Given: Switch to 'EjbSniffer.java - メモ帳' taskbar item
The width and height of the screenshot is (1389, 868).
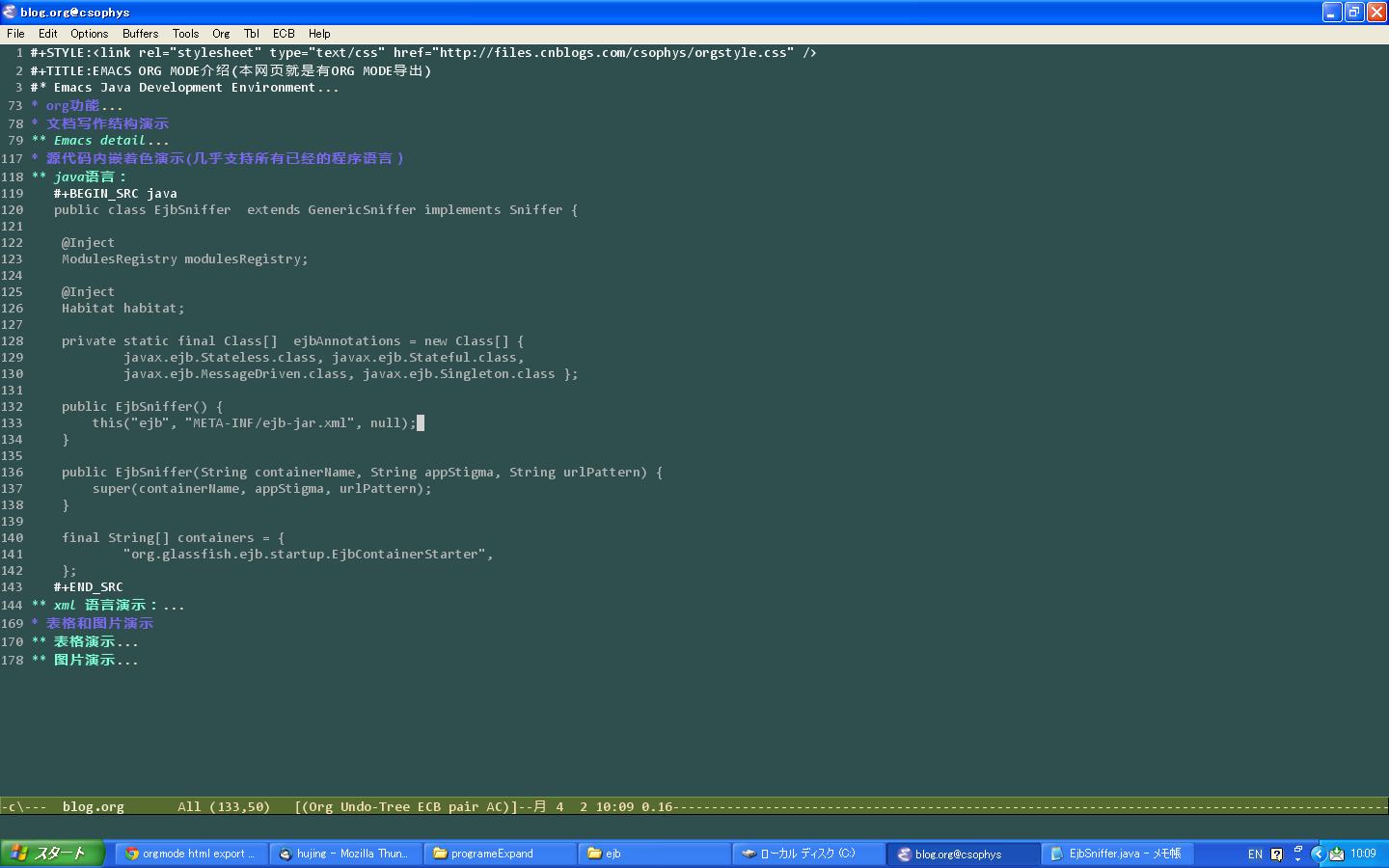Looking at the screenshot, I should [1116, 854].
